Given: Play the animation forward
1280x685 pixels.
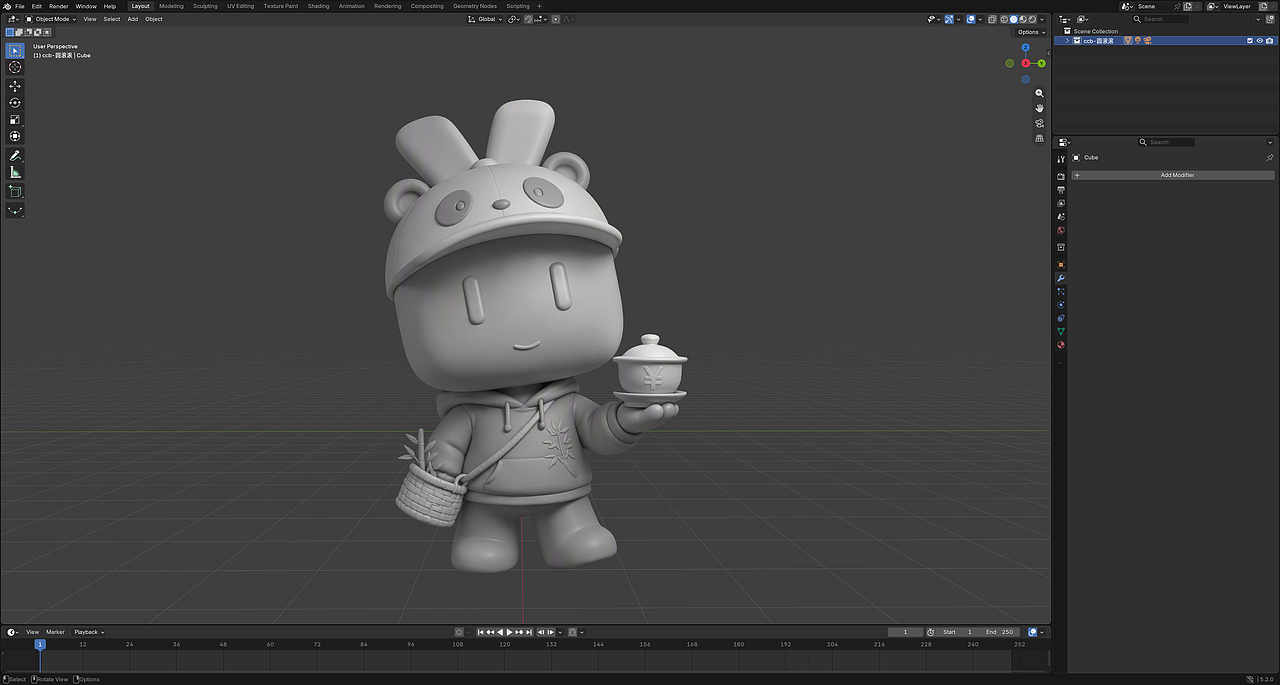Looking at the screenshot, I should point(510,632).
